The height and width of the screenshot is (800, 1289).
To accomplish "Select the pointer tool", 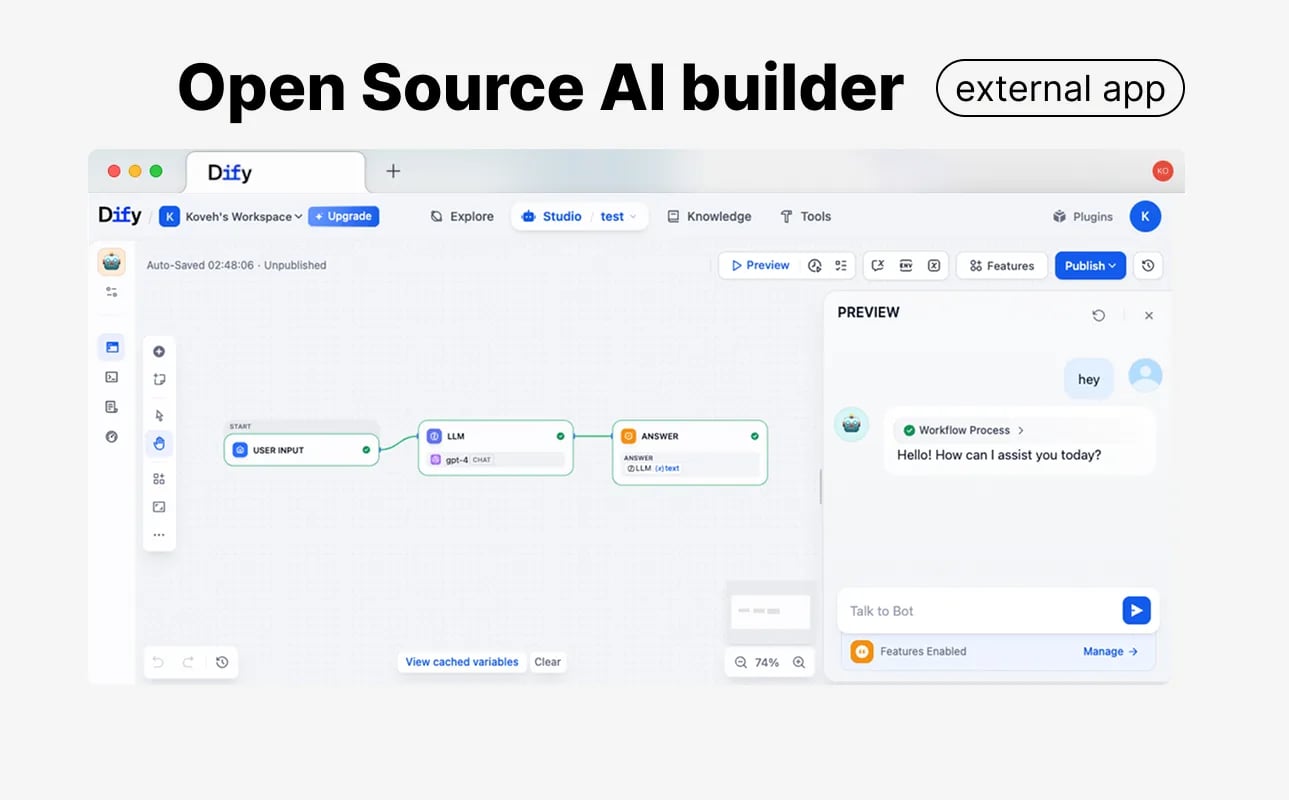I will [x=159, y=414].
